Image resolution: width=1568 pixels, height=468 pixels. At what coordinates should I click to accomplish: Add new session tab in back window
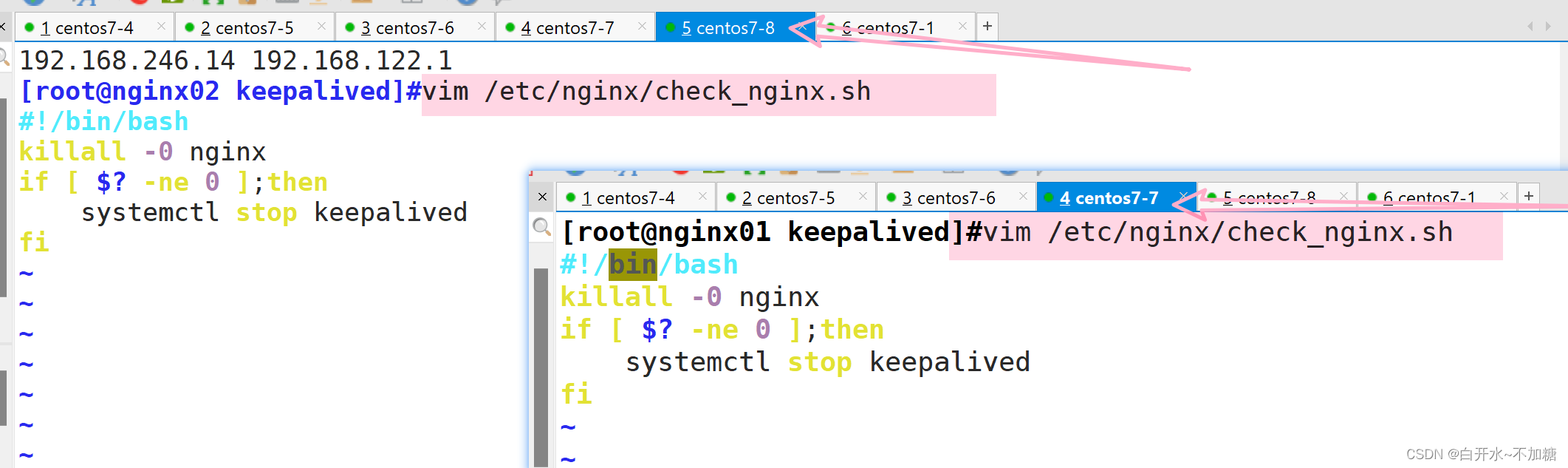pyautogui.click(x=987, y=27)
